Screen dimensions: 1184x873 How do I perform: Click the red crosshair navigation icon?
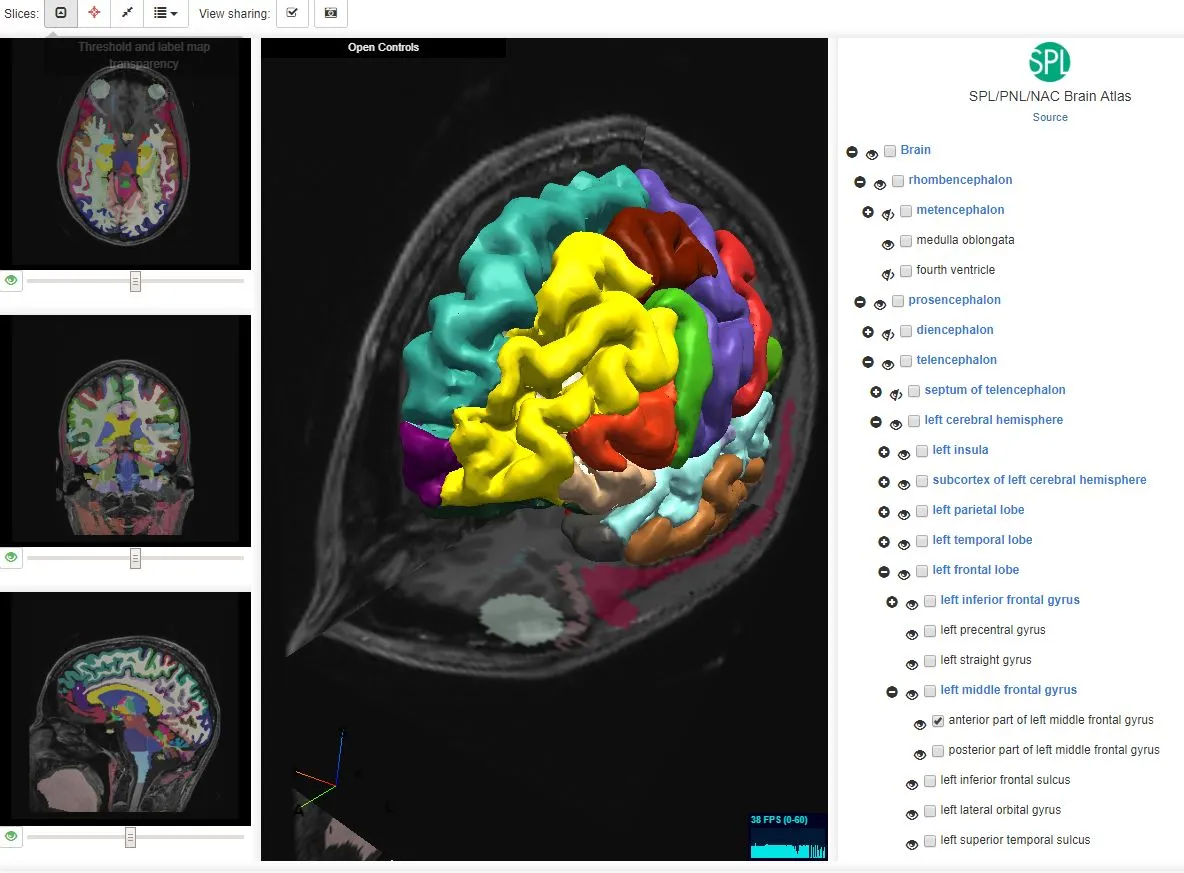[x=94, y=14]
